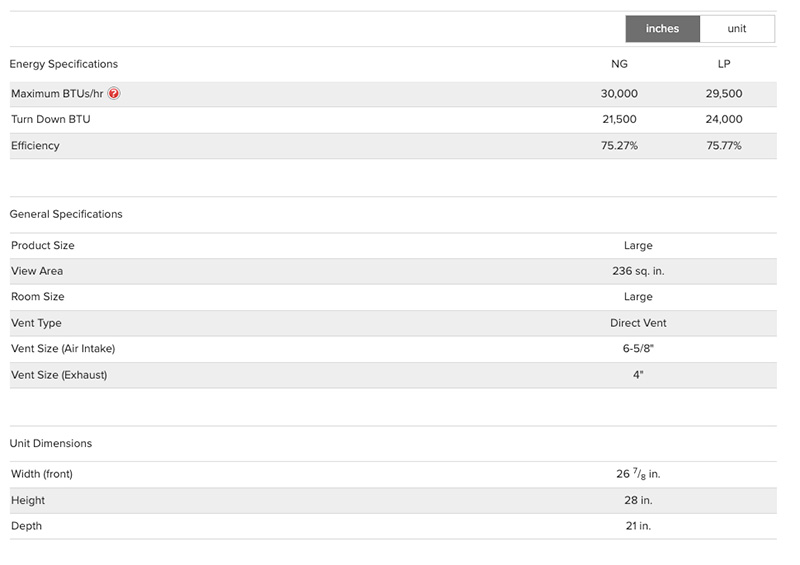Viewport: 800px width, 565px height.
Task: Click the 75.27% efficiency value
Action: coord(620,145)
